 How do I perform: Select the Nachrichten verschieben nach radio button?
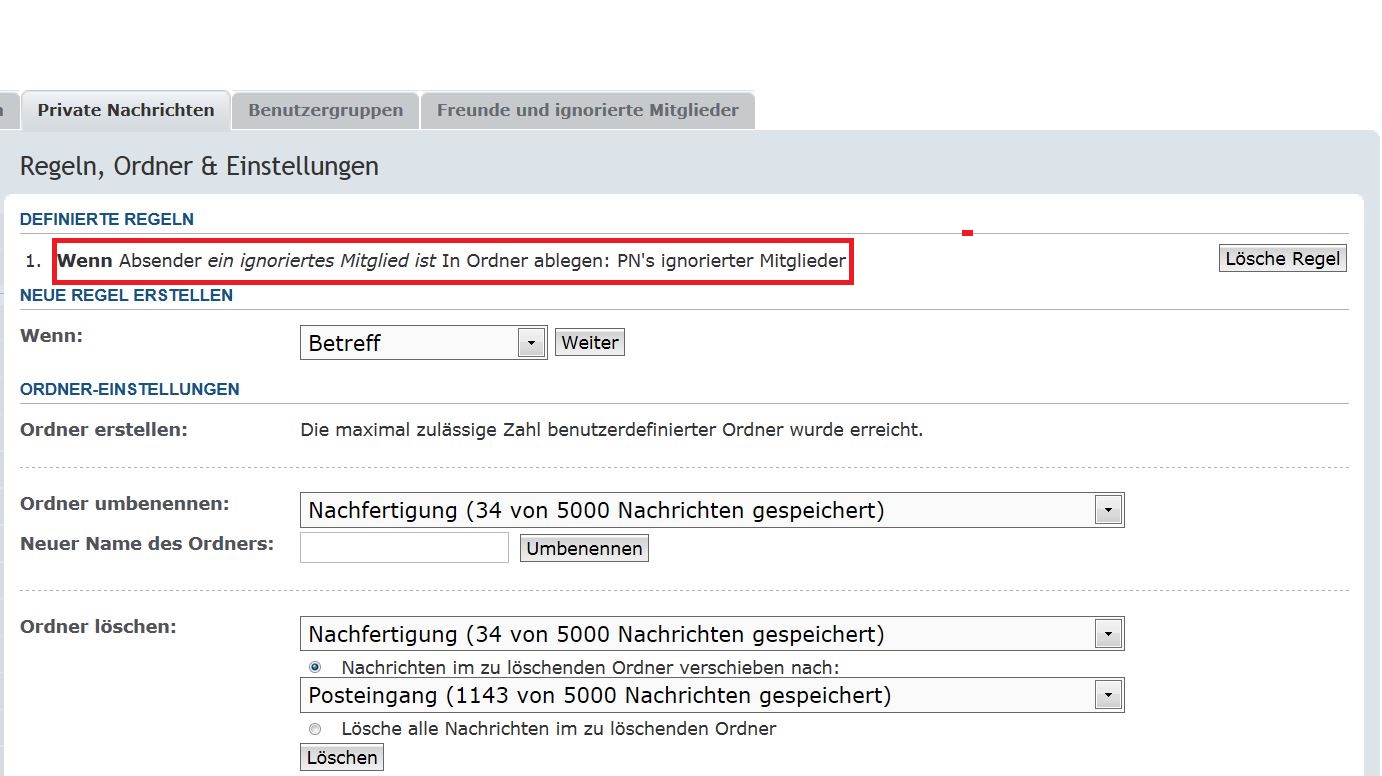316,667
